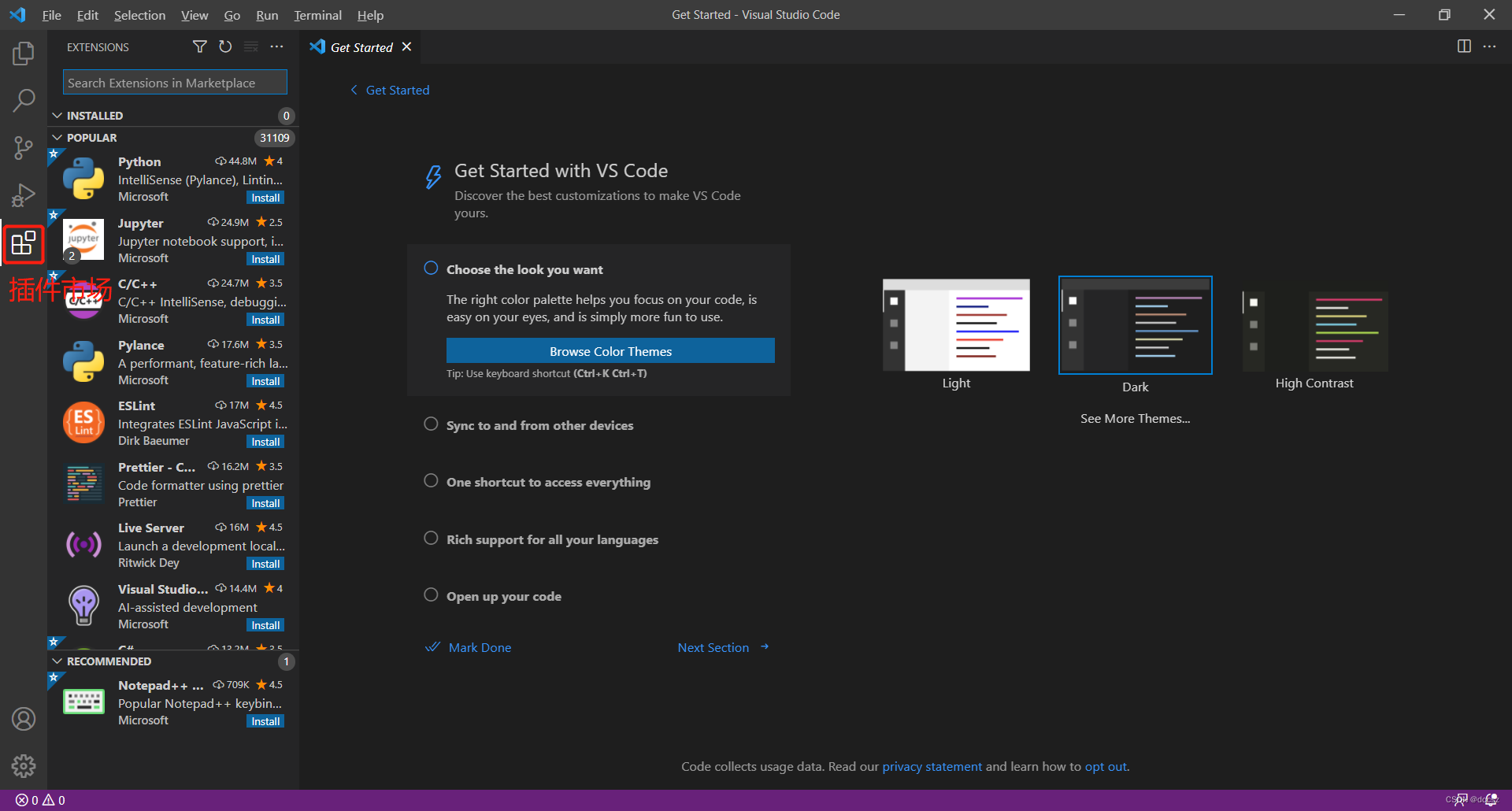The image size is (1512, 811).
Task: Select One shortcut to access everything
Action: click(x=548, y=482)
